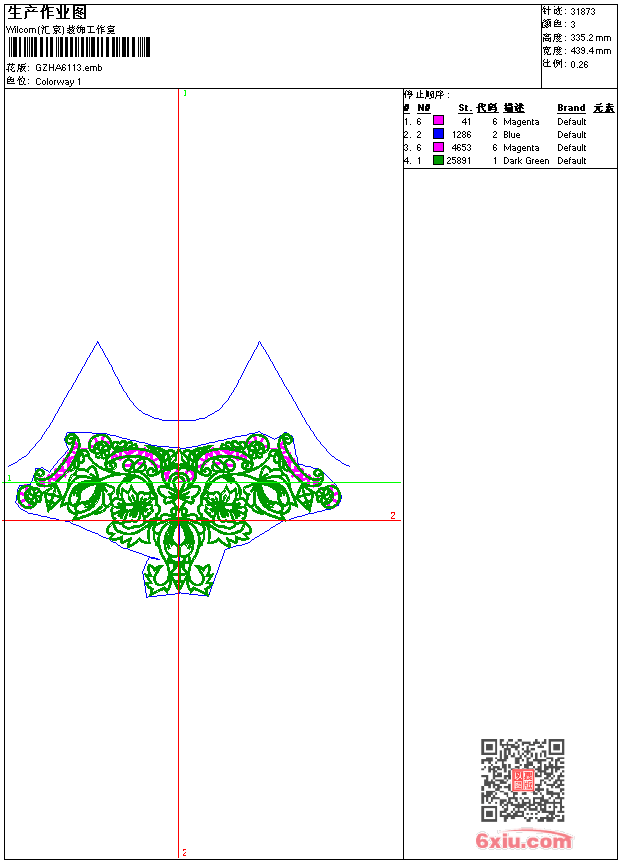This screenshot has width=620, height=860.
Task: Click the magenta swatch in row 1
Action: click(438, 121)
